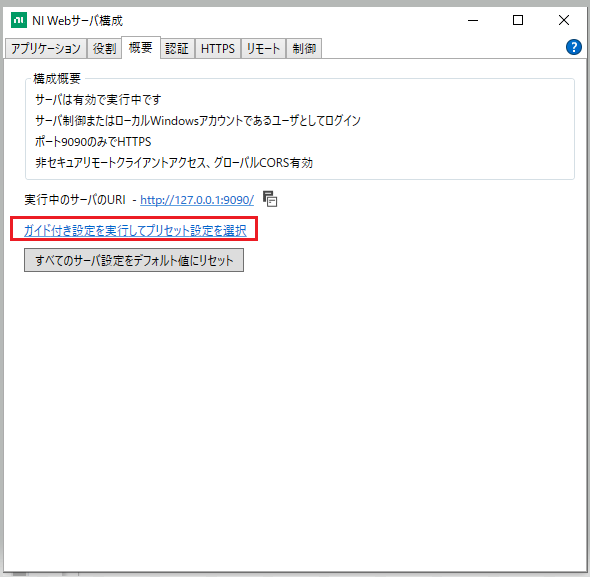Click the 構成概要 group heading
Screen dimensions: 590x577
point(57,78)
